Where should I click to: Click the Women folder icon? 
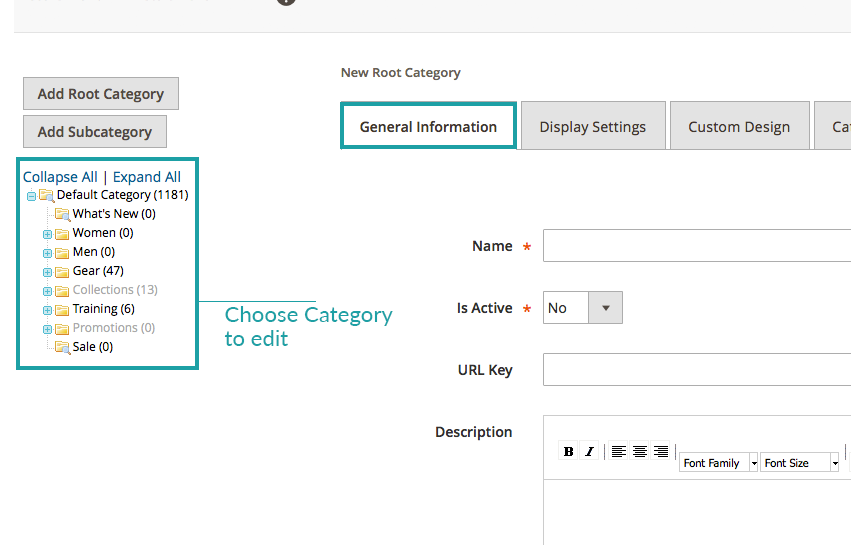pos(62,234)
